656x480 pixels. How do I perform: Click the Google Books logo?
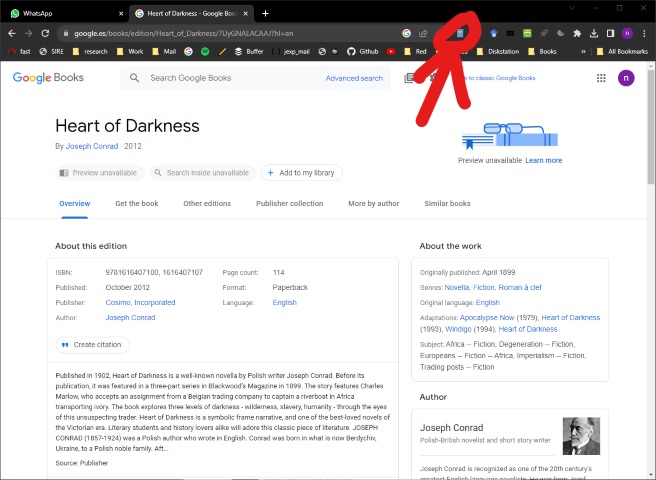pyautogui.click(x=48, y=78)
